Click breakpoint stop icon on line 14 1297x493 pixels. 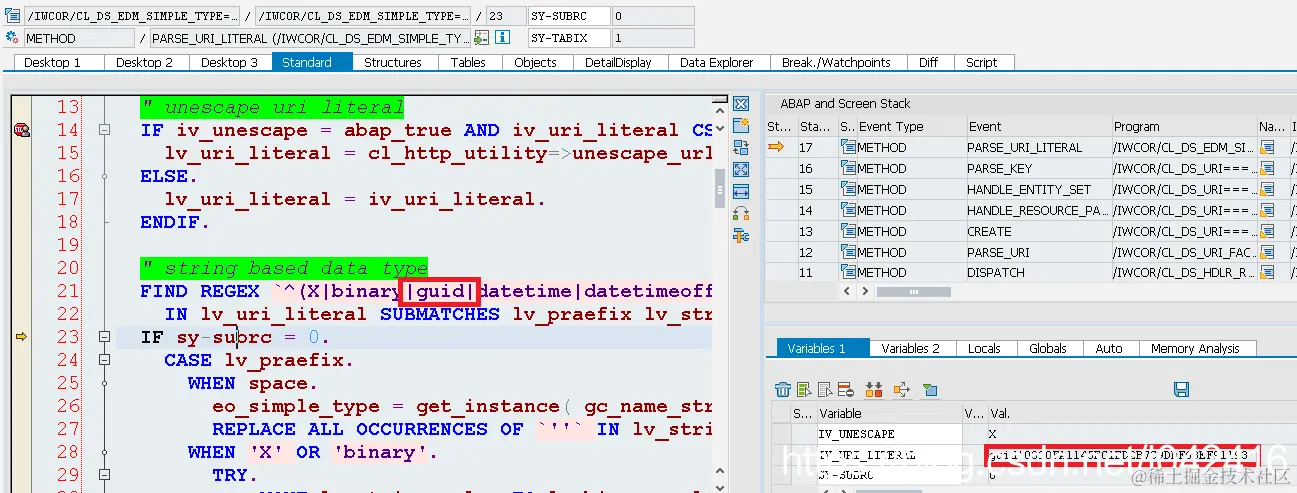(20, 130)
